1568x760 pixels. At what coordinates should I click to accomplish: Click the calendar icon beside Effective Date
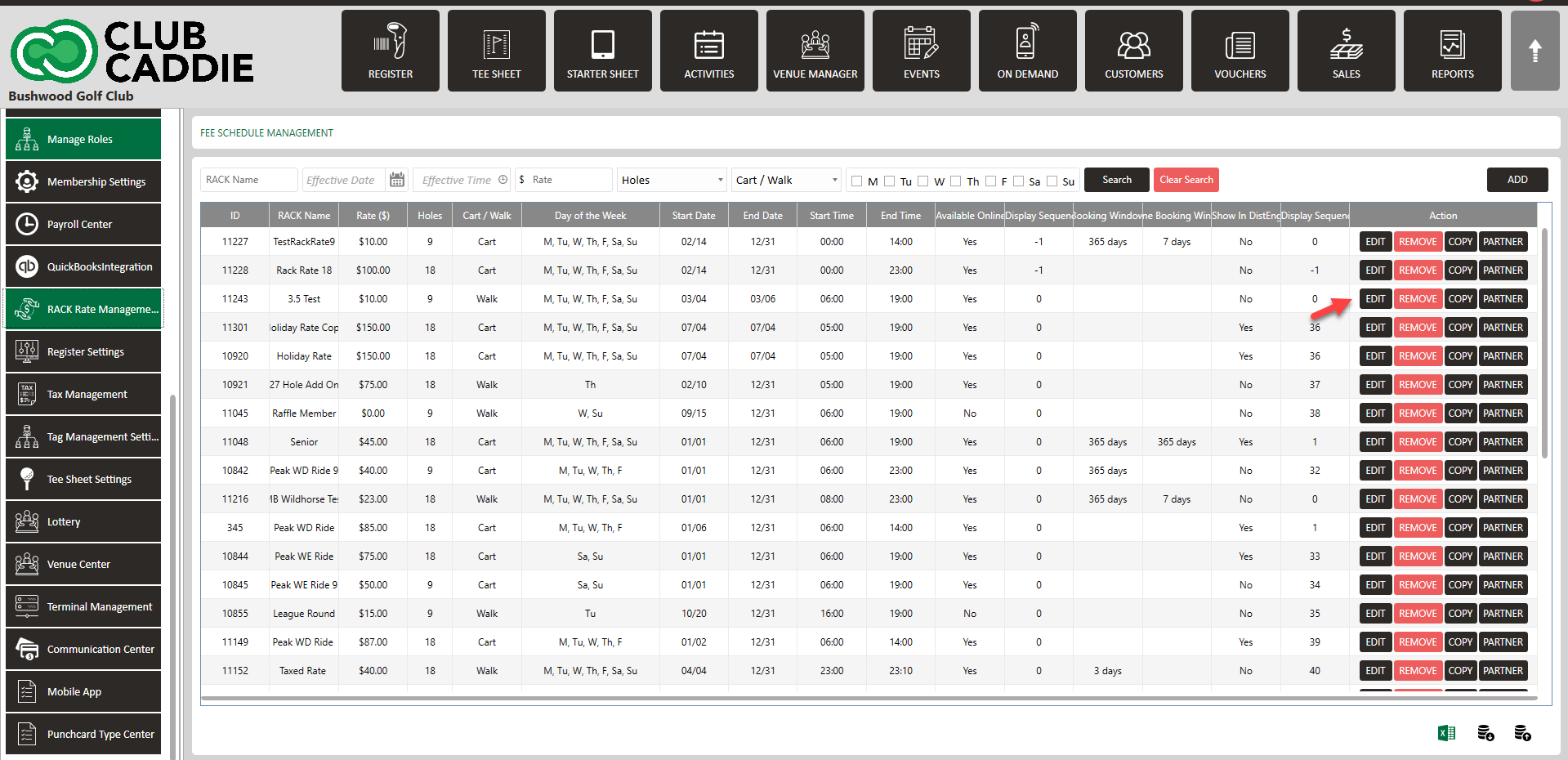tap(397, 180)
